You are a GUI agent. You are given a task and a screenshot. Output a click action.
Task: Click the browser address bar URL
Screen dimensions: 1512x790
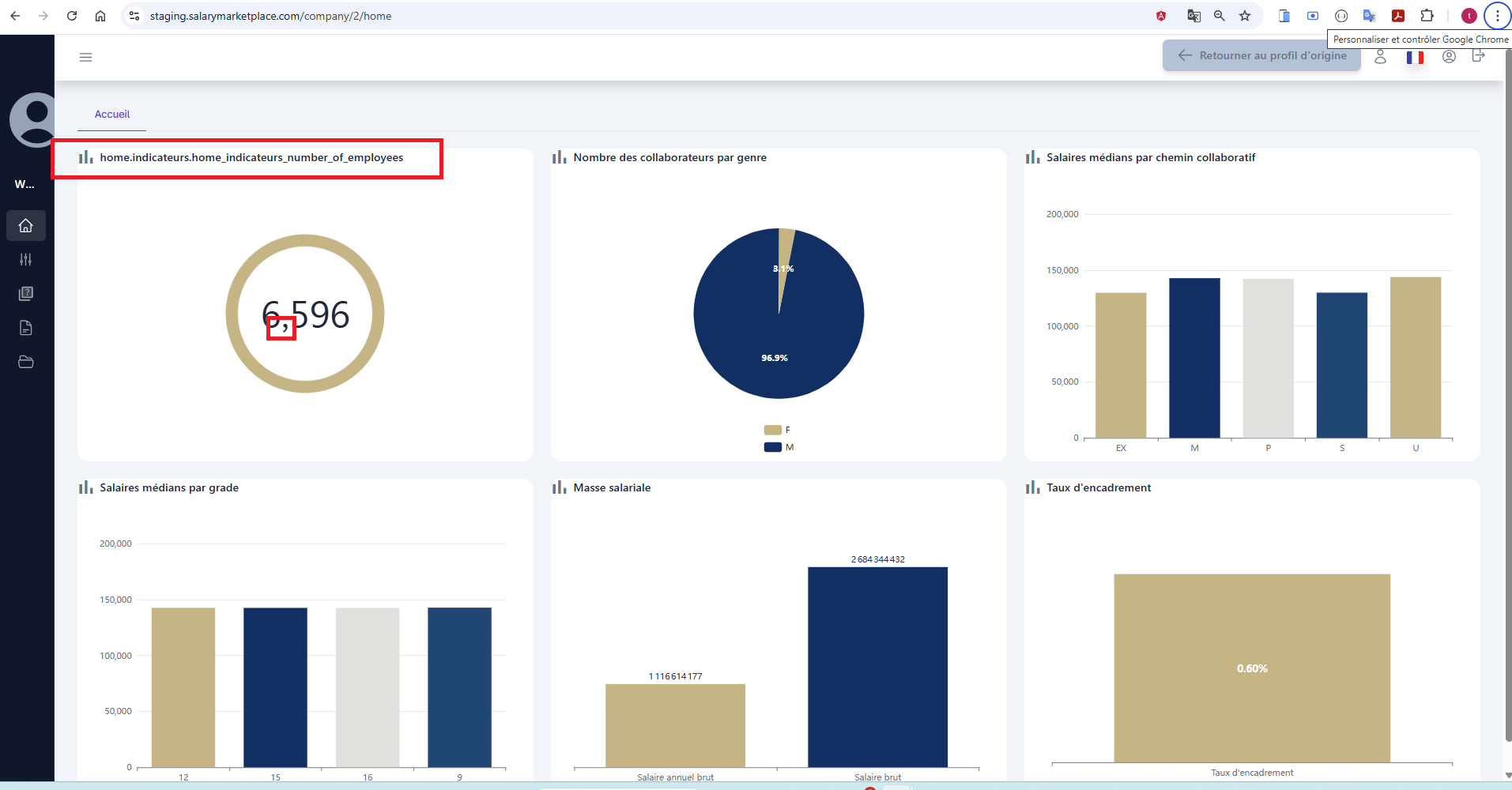[270, 16]
